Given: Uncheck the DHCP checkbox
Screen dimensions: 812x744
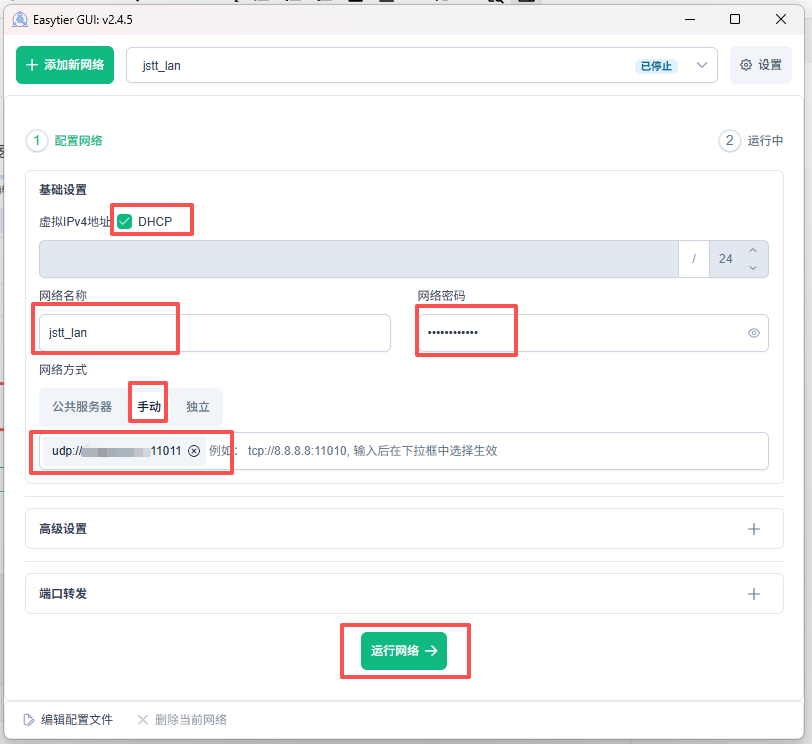Looking at the screenshot, I should pos(125,221).
